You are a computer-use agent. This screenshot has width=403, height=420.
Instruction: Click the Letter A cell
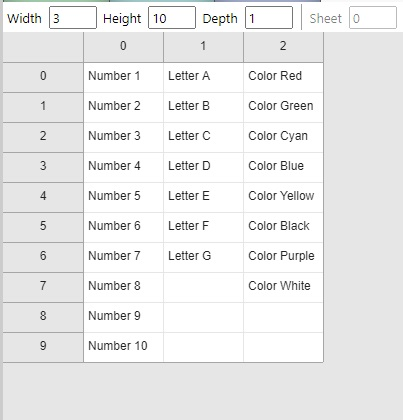[x=203, y=77]
